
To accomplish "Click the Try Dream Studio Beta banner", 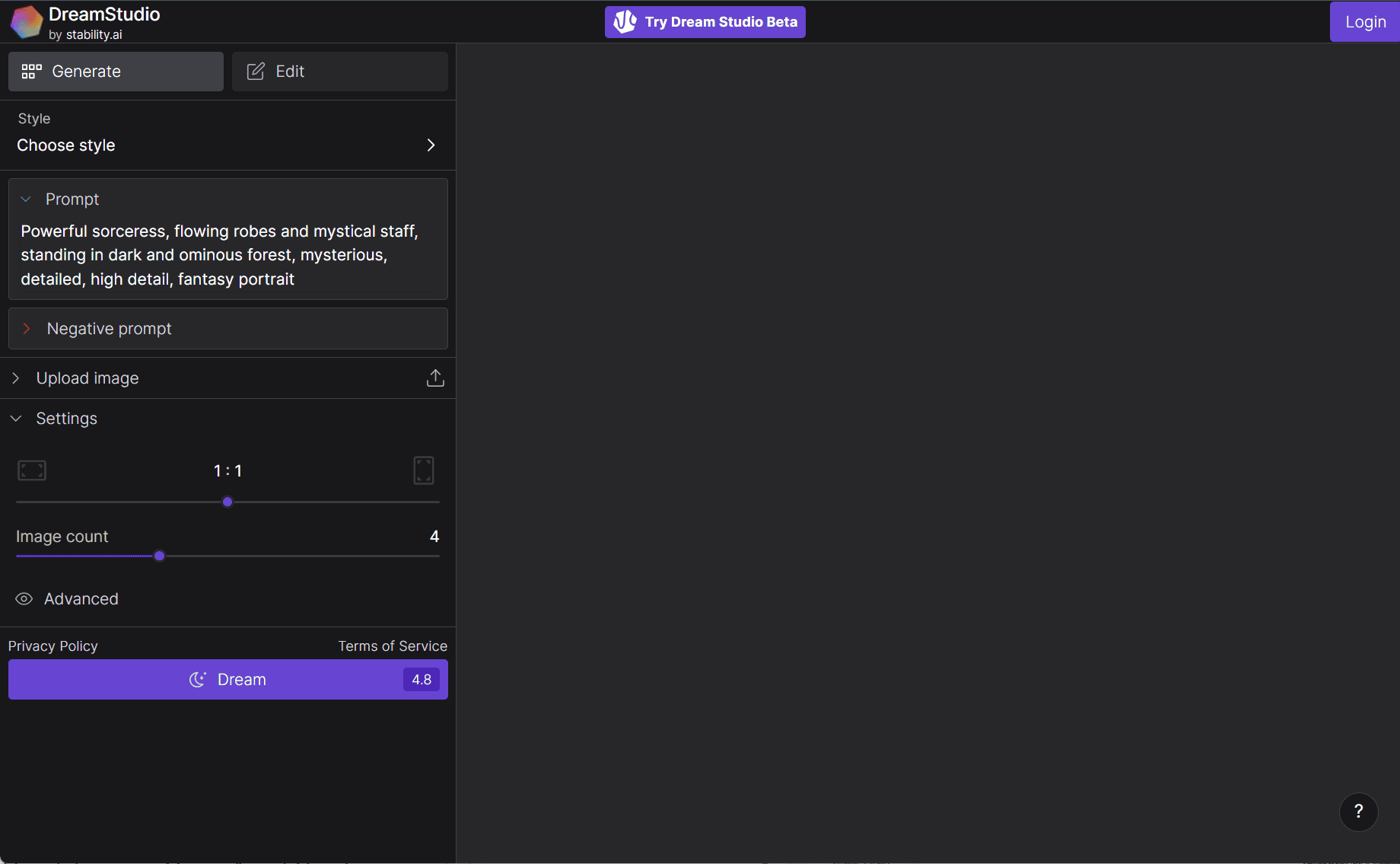I will [705, 22].
